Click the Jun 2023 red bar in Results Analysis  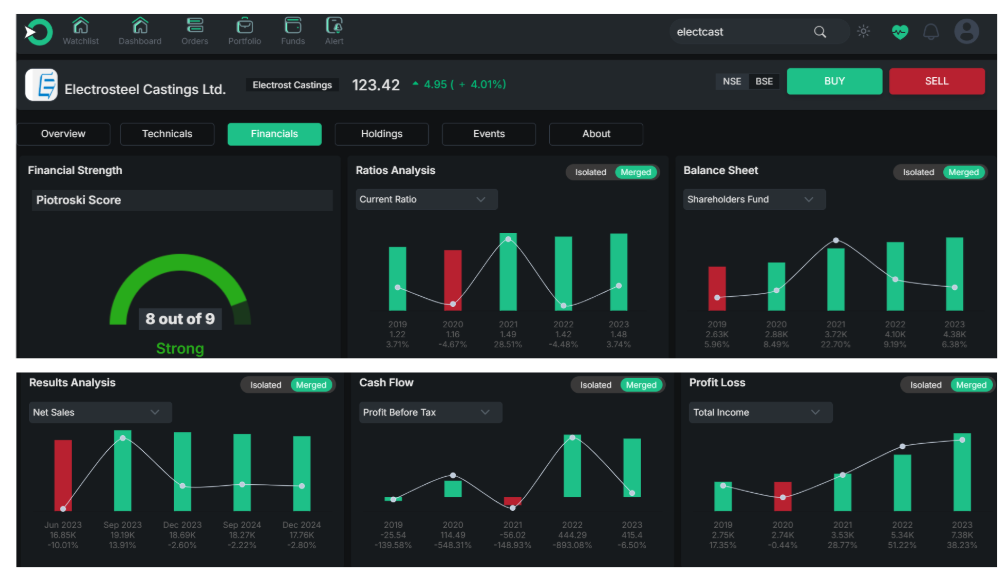point(63,475)
